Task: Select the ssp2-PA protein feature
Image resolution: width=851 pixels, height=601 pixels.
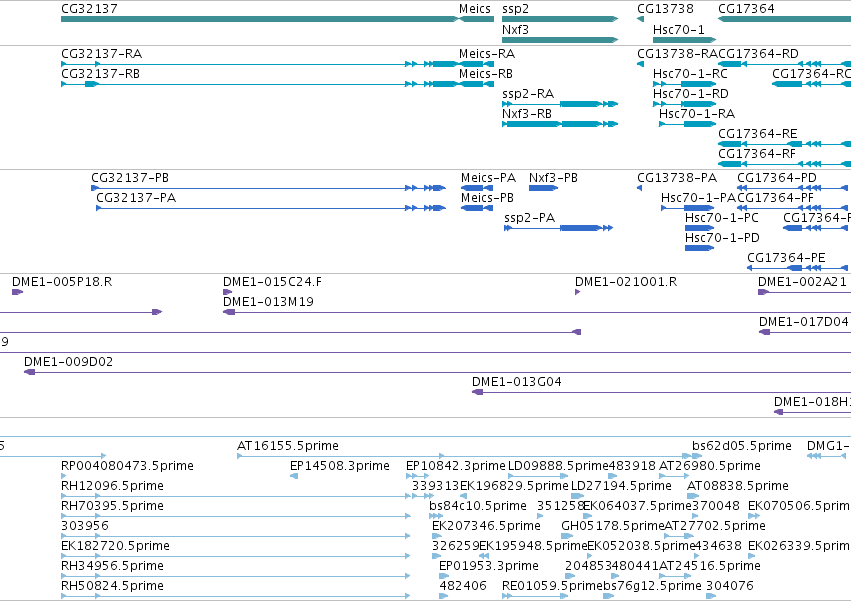Action: 558,228
